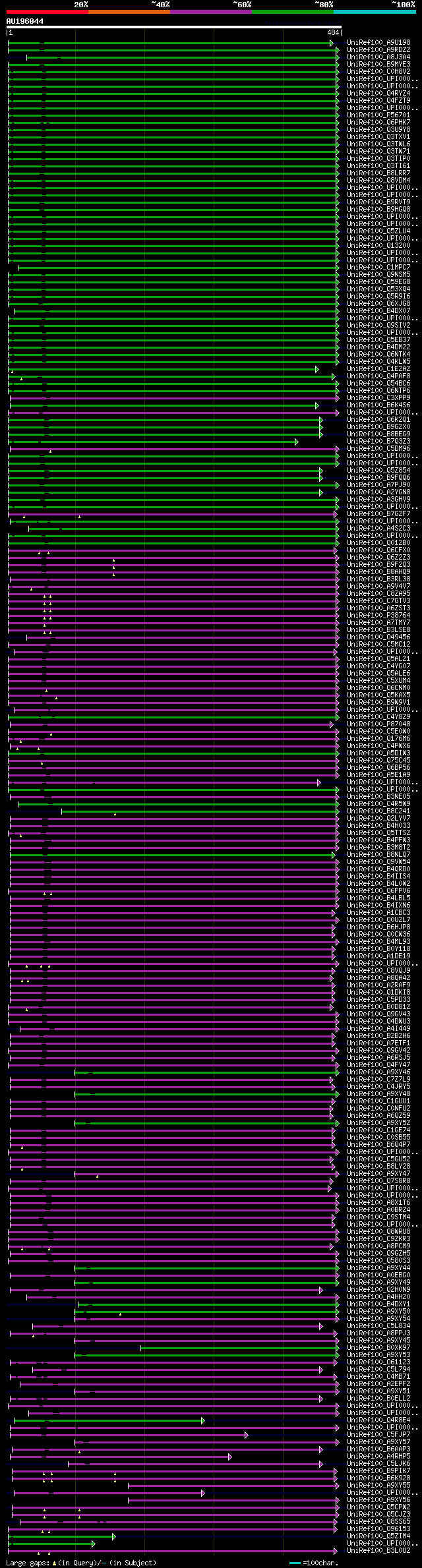Screen dimensions: 422x1568
Task: Select hit UniRef100_B3NE05
Action: [378, 796]
